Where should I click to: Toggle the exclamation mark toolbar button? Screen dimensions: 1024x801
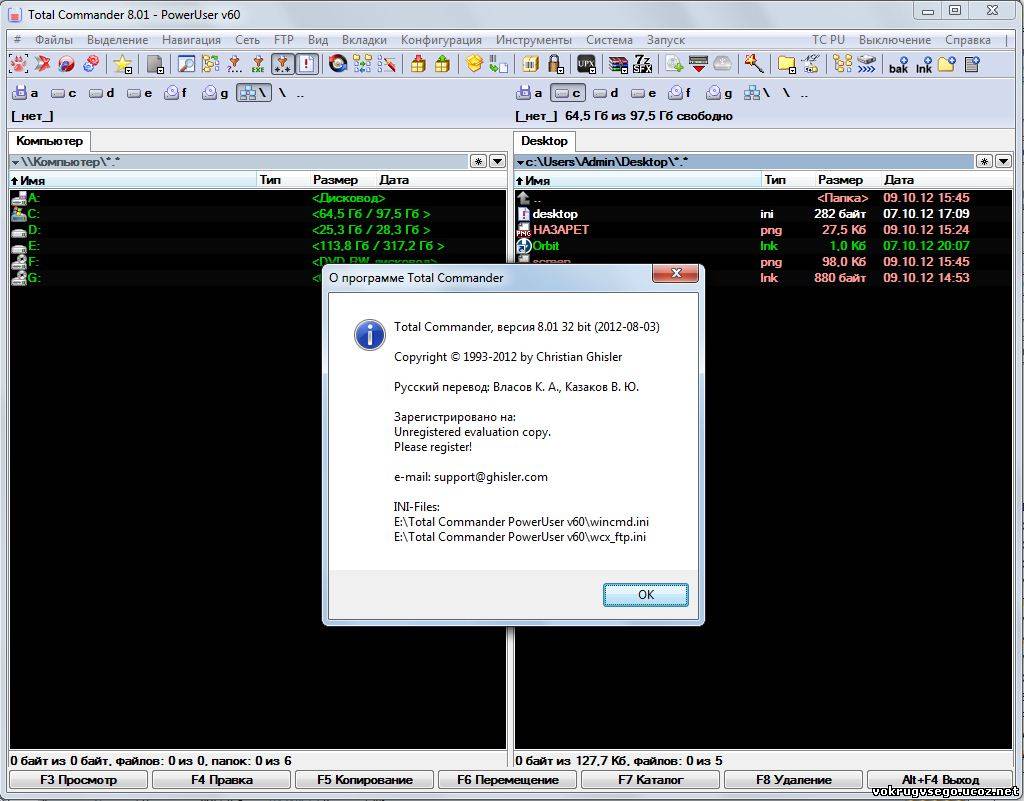[x=307, y=64]
